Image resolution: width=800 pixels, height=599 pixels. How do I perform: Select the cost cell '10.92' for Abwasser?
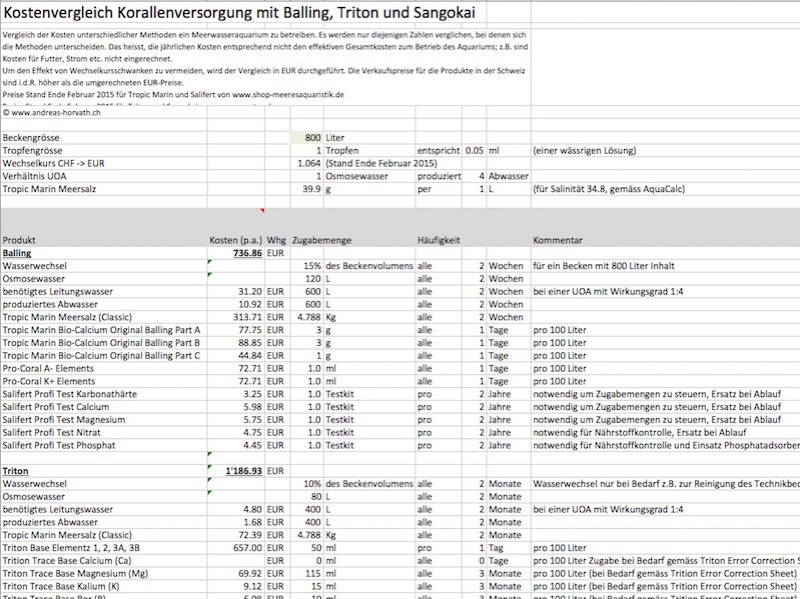click(x=250, y=304)
